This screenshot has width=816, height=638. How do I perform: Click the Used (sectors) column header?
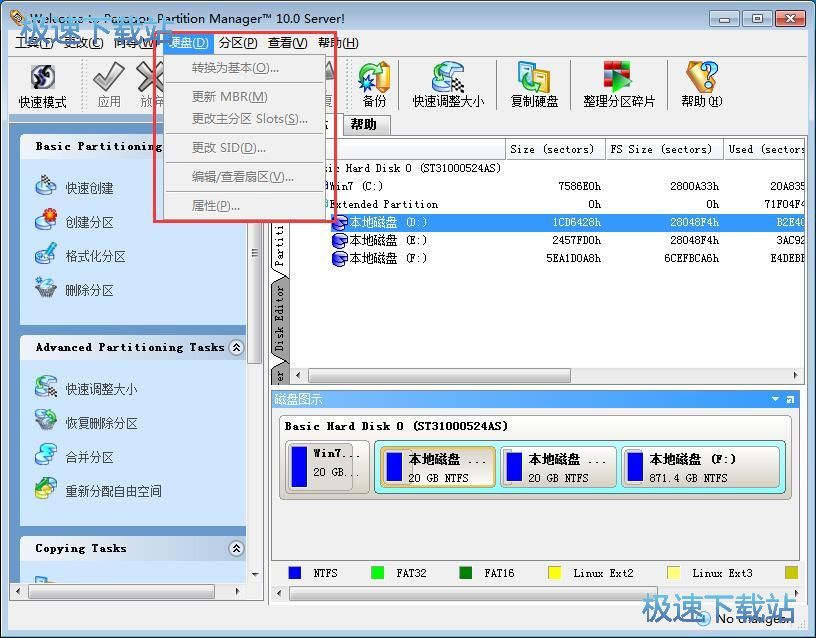764,149
